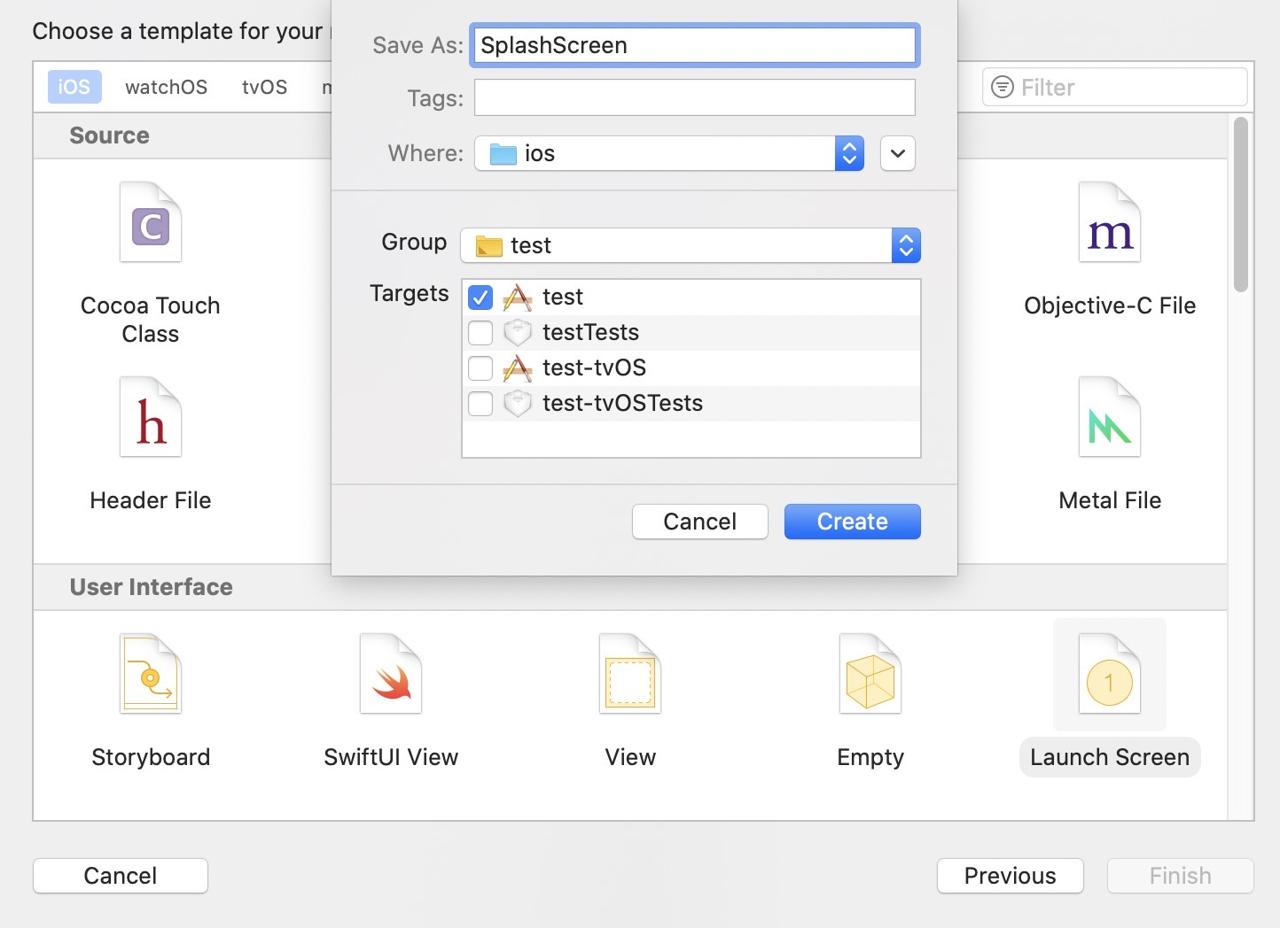This screenshot has width=1280, height=928.
Task: Choose the Header File template icon
Action: (150, 417)
